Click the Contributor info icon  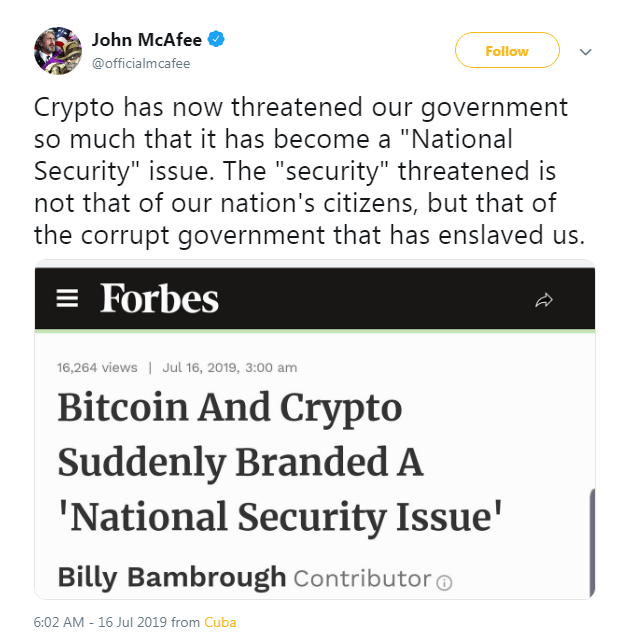[445, 582]
